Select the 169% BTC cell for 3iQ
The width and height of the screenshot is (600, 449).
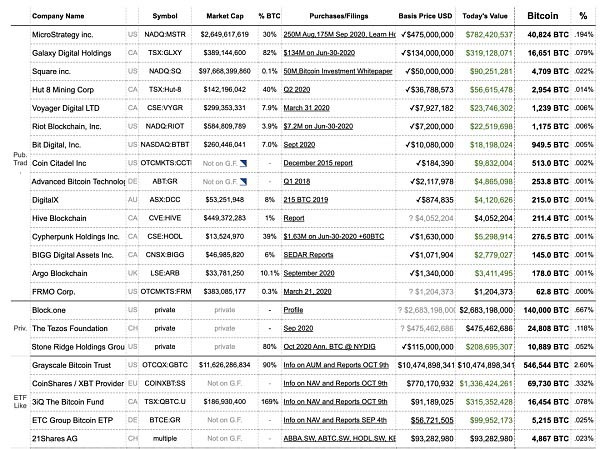[x=269, y=402]
